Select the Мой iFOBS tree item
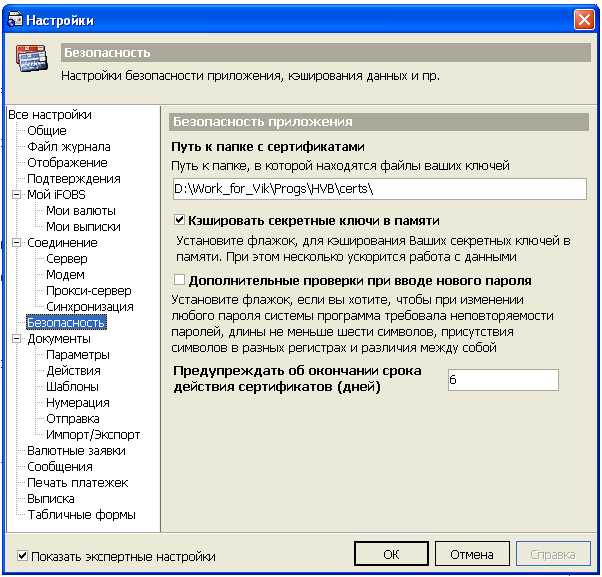Viewport: 602px width, 577px height. pos(56,195)
